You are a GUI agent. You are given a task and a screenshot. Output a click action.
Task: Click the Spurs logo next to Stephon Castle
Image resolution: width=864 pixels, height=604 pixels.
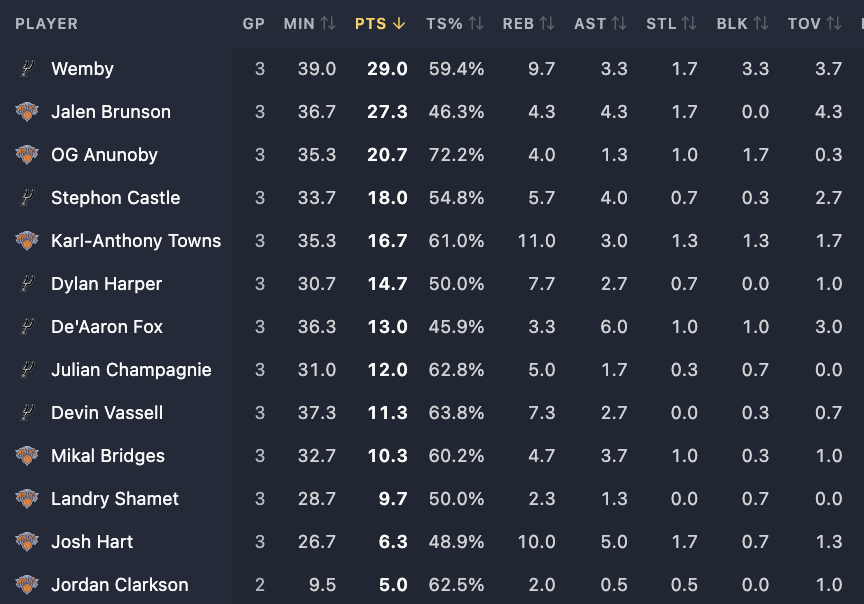click(x=27, y=198)
